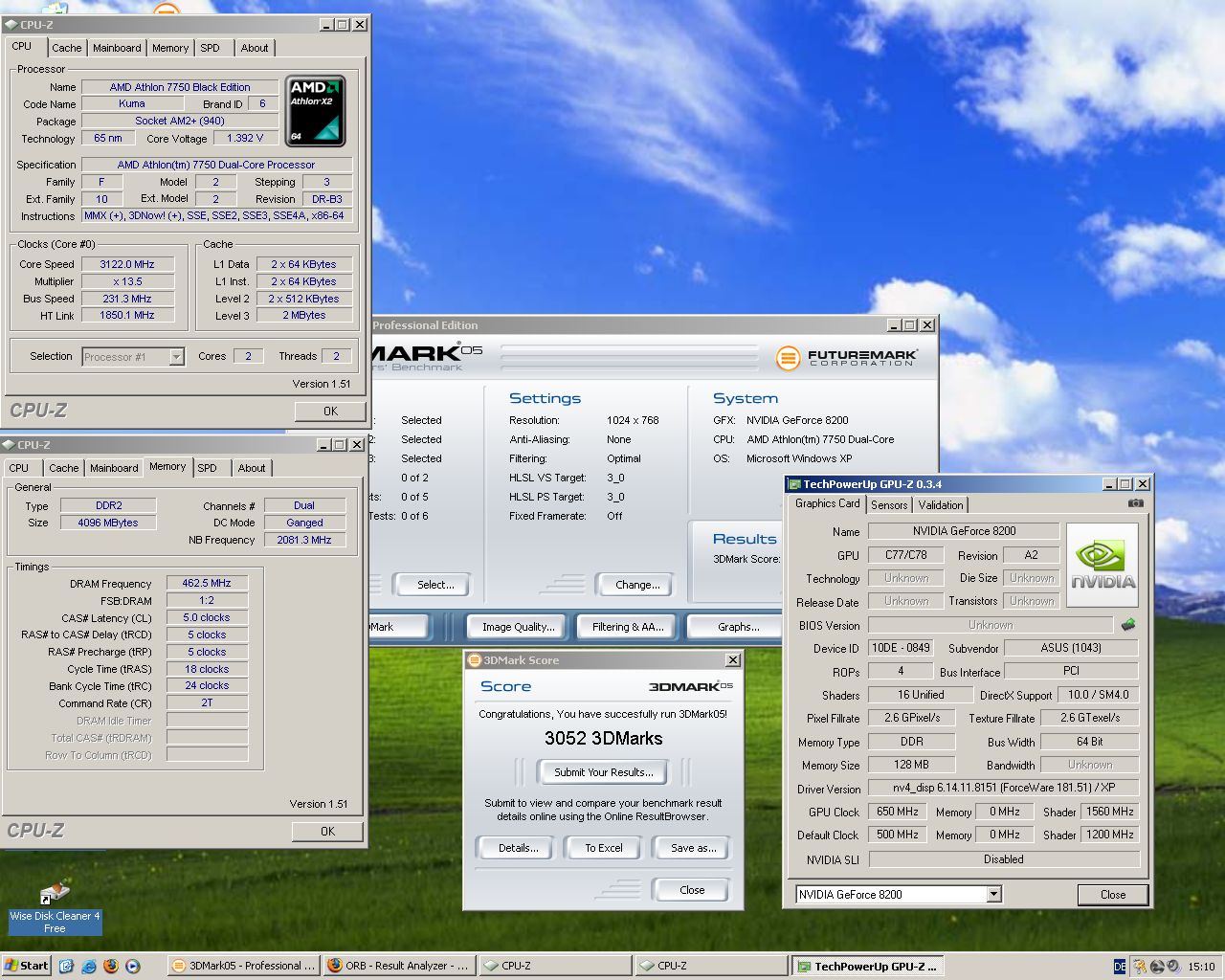Click the CAS# Latency value 5.0 clocks
Viewport: 1225px width, 980px height.
[207, 617]
